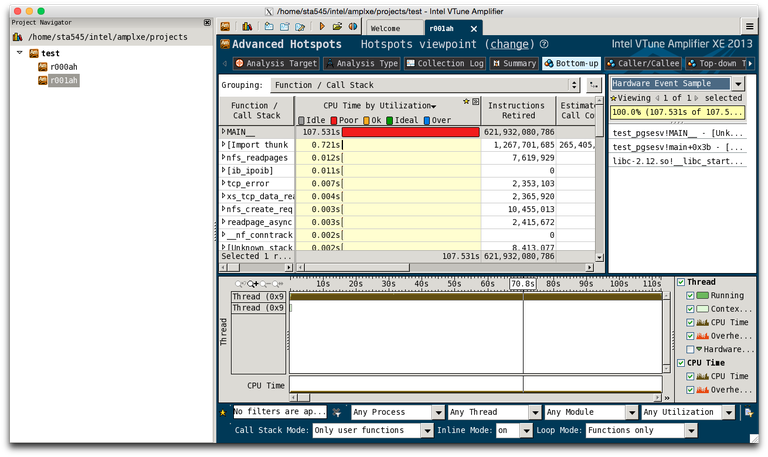Click the clear filters icon in filter bar
The image size is (768, 457).
click(338, 412)
